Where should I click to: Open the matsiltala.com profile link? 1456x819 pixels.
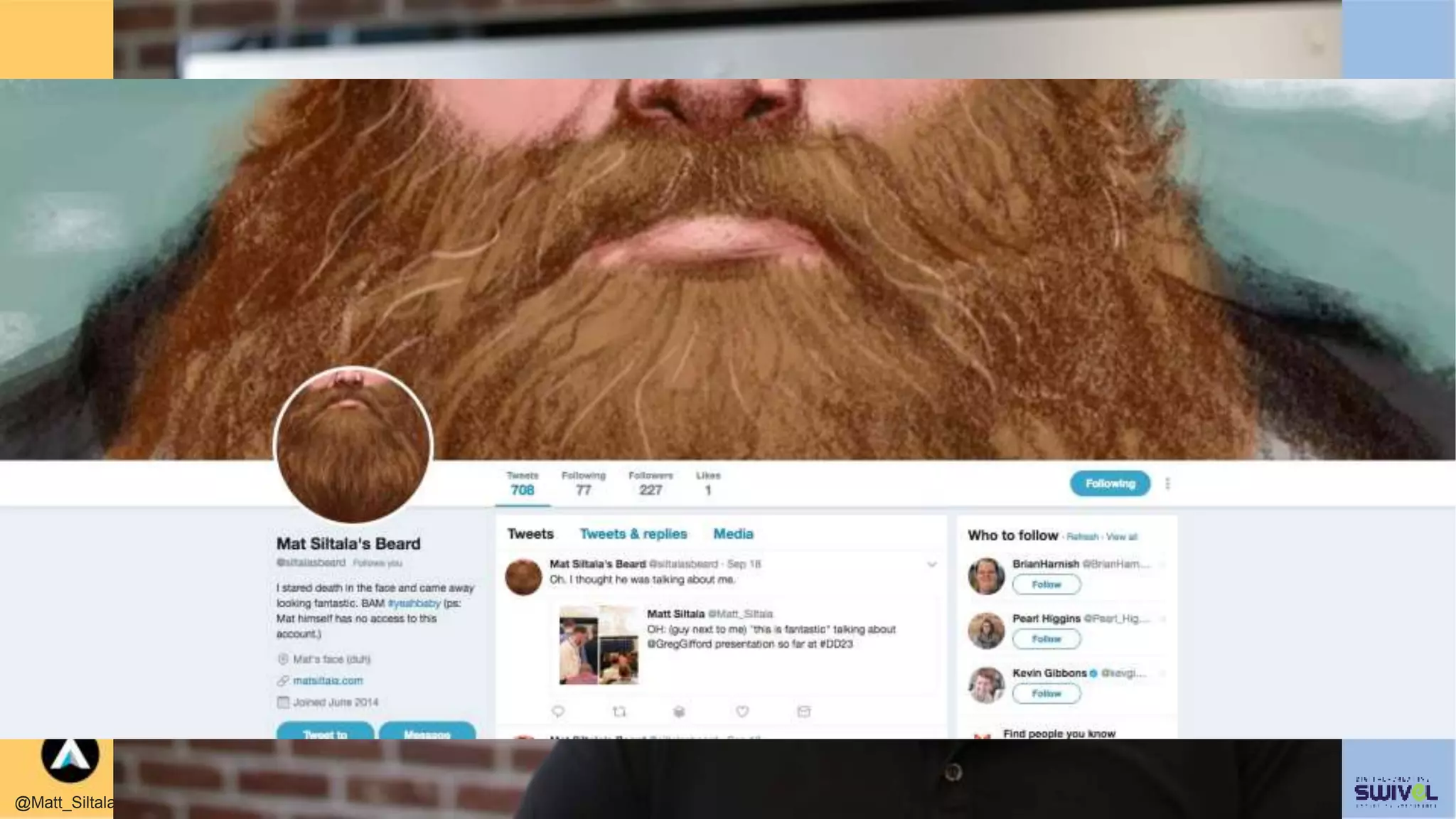(x=328, y=680)
